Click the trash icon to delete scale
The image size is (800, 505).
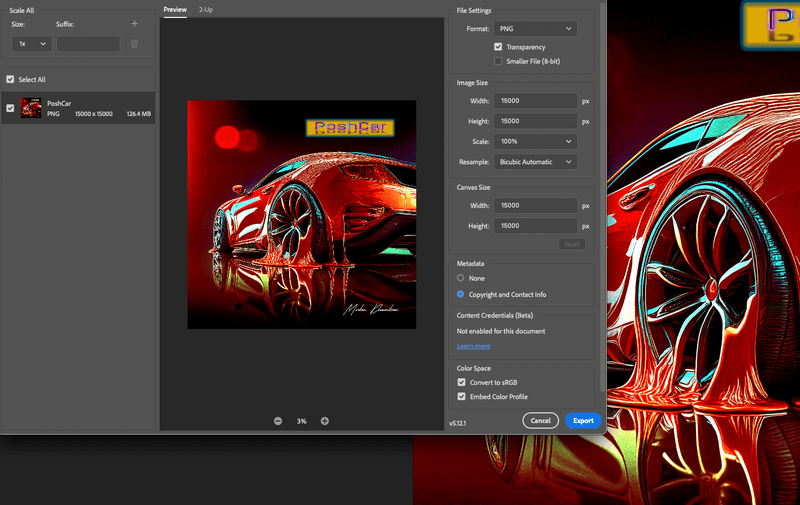(134, 44)
